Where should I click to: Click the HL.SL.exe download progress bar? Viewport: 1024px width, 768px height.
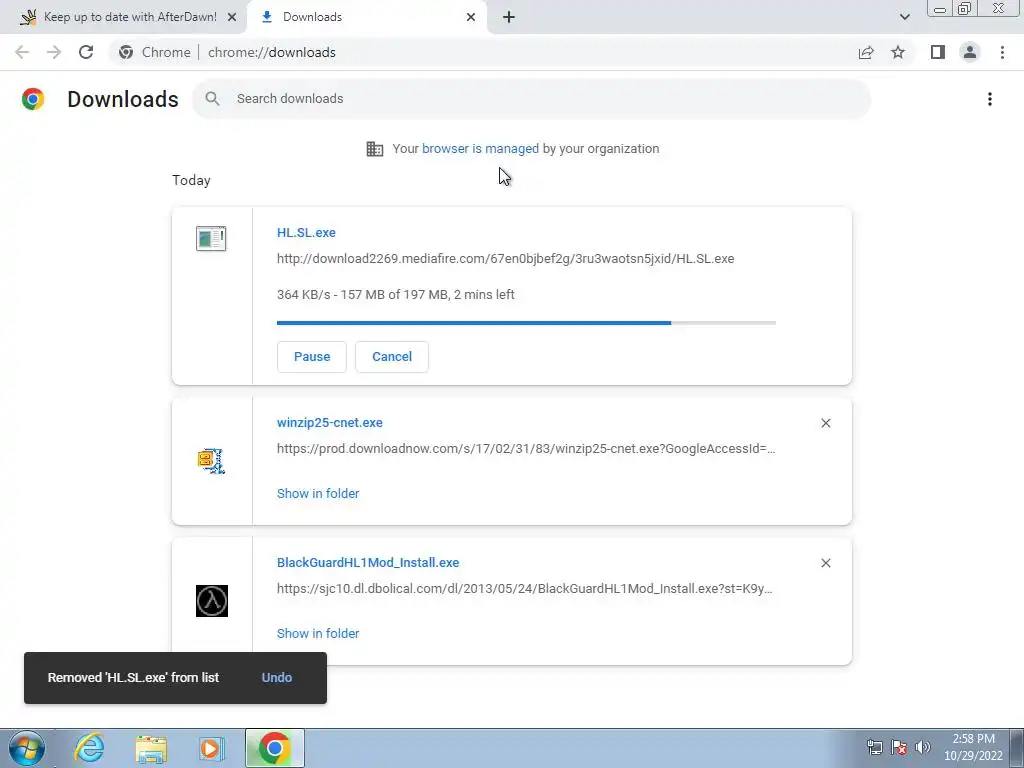pos(526,323)
